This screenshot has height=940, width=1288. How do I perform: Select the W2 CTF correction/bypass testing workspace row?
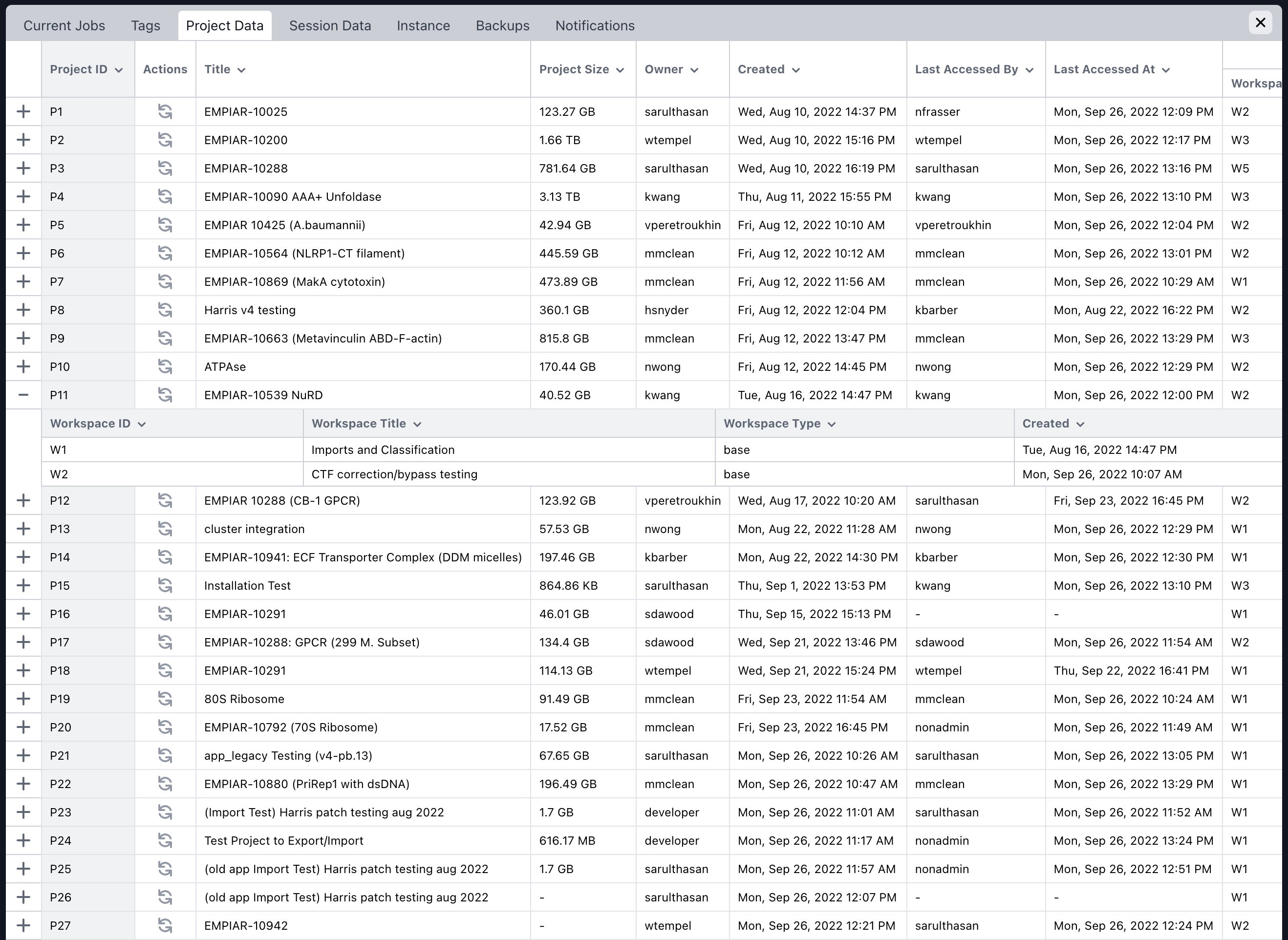click(394, 474)
